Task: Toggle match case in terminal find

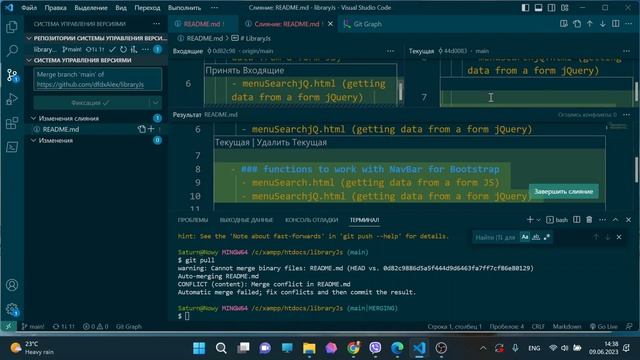Action: click(x=525, y=237)
